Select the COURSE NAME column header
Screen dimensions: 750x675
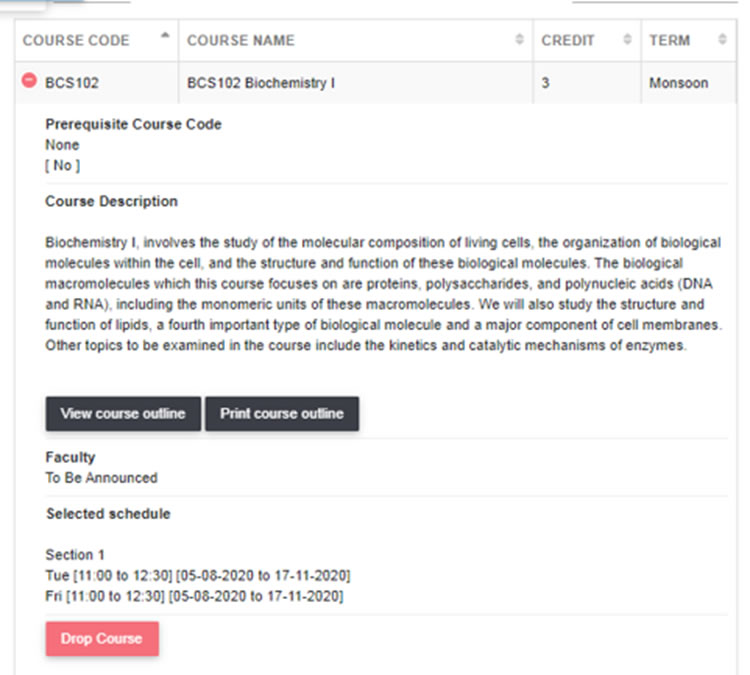pos(355,40)
